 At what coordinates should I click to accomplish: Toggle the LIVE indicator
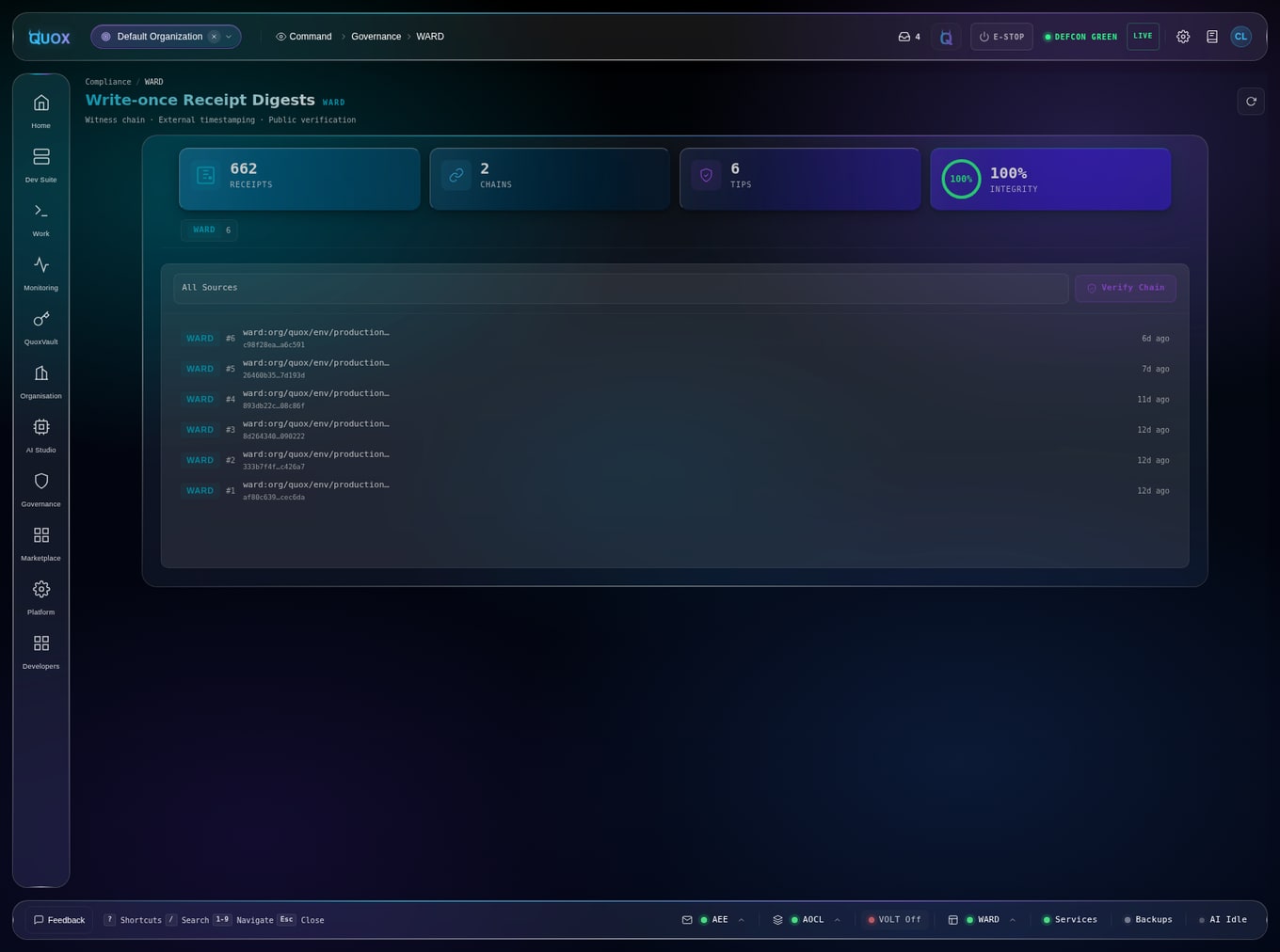click(x=1143, y=37)
